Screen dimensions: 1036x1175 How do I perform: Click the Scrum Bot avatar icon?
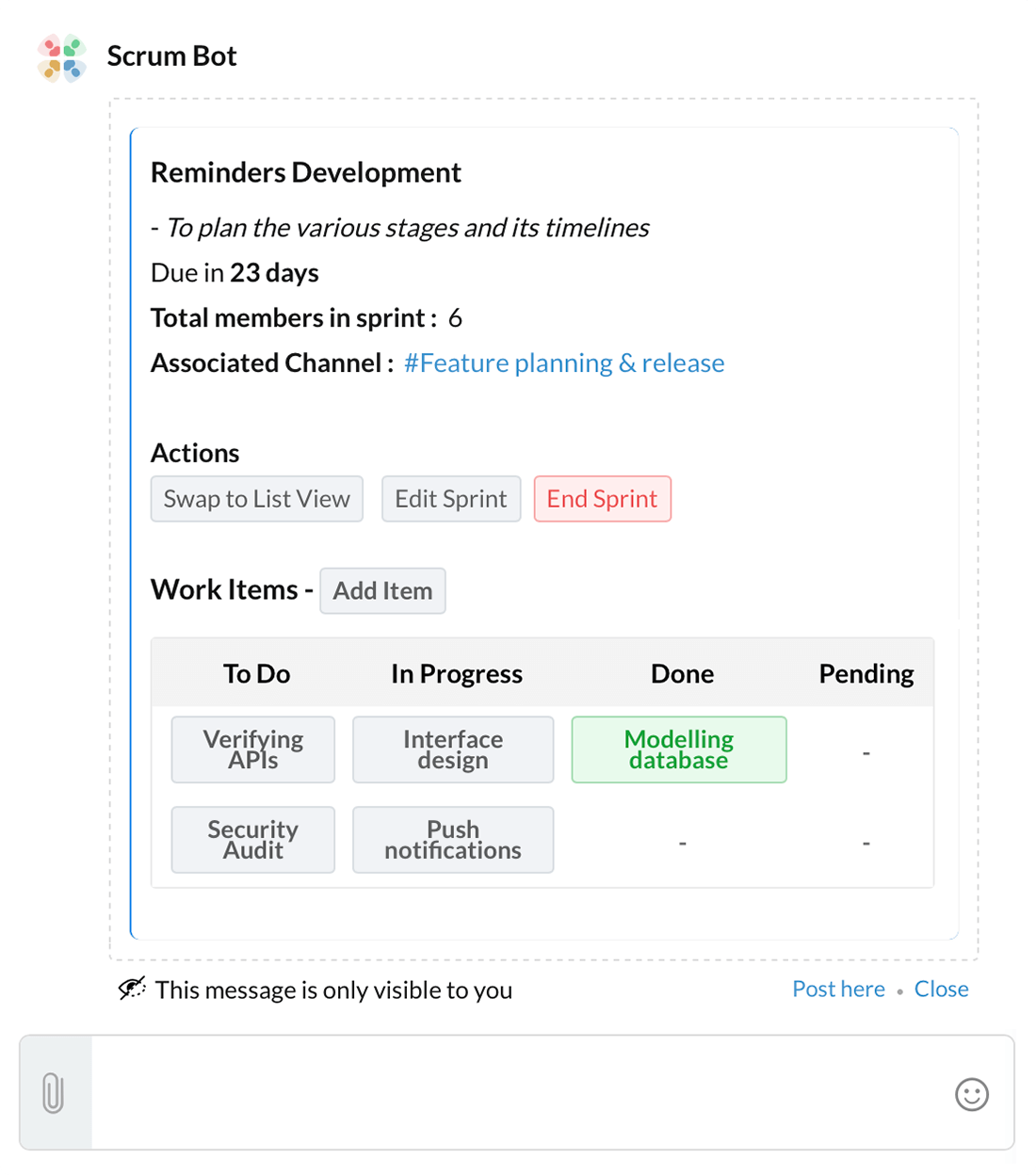(62, 57)
